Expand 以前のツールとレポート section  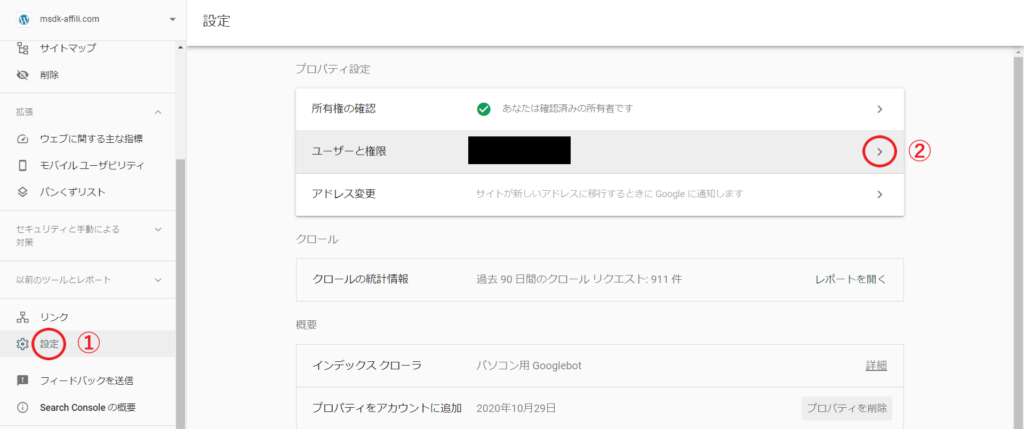[x=158, y=280]
